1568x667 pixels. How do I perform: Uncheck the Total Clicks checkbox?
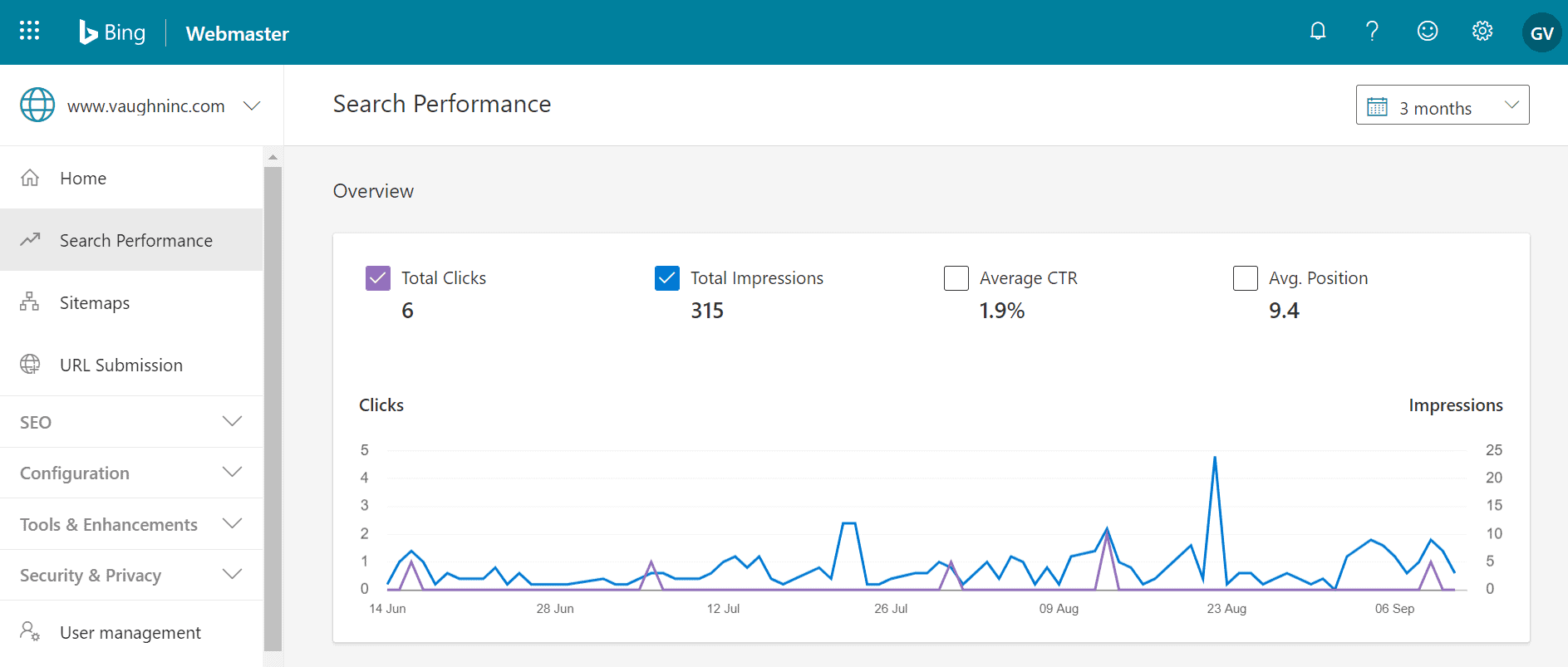coord(378,278)
